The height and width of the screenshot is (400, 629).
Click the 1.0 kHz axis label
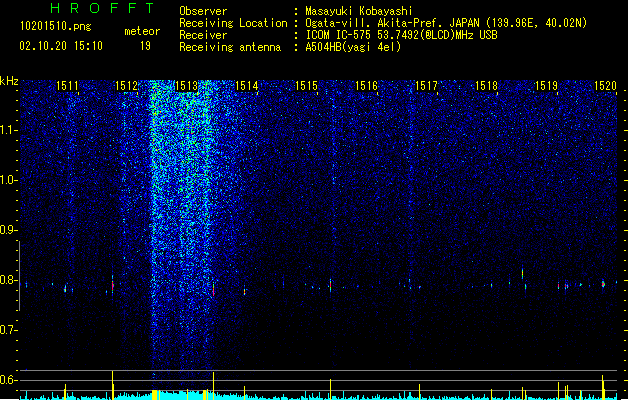click(8, 180)
